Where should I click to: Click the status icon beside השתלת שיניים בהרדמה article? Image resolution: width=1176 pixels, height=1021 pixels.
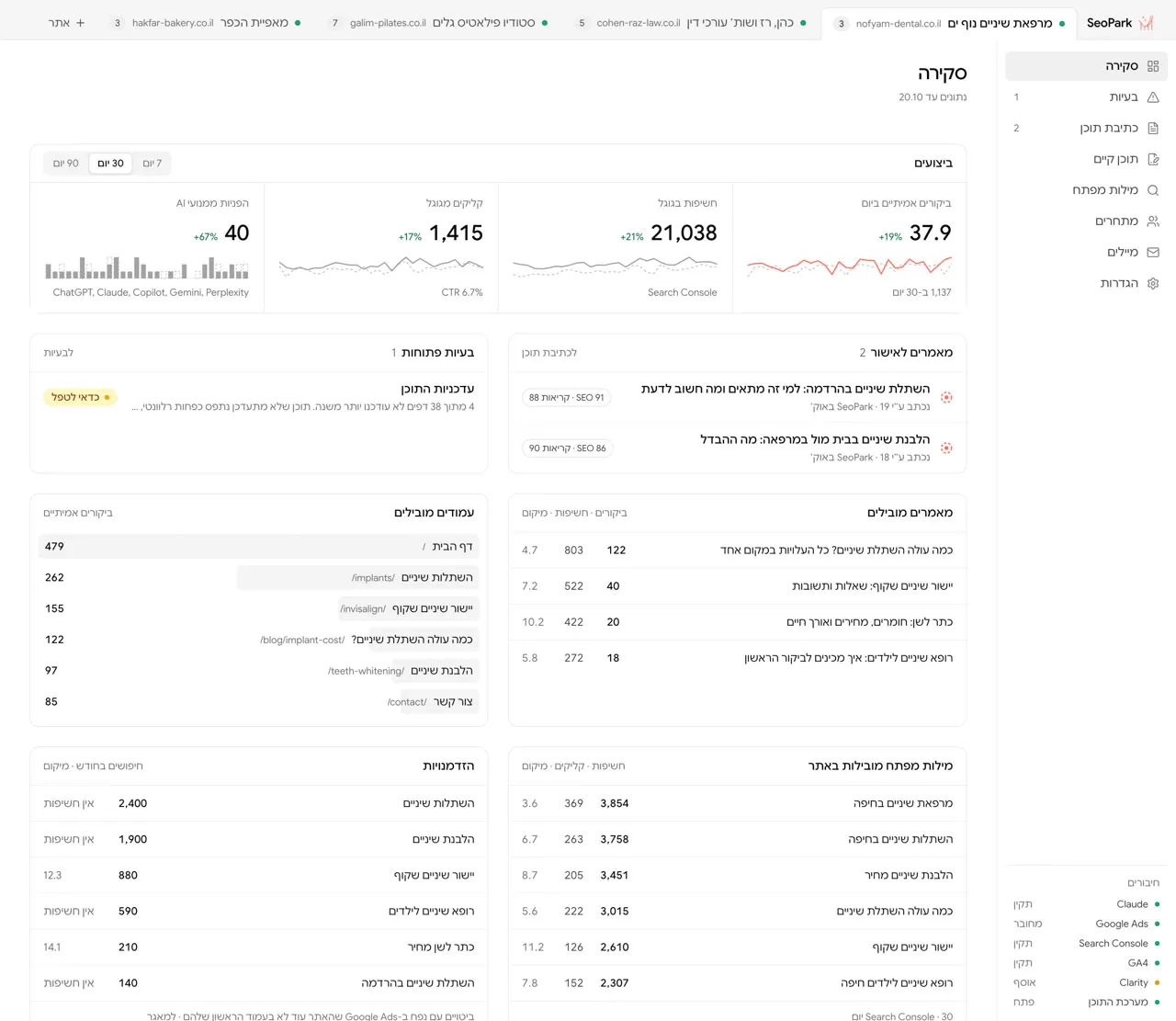946,397
